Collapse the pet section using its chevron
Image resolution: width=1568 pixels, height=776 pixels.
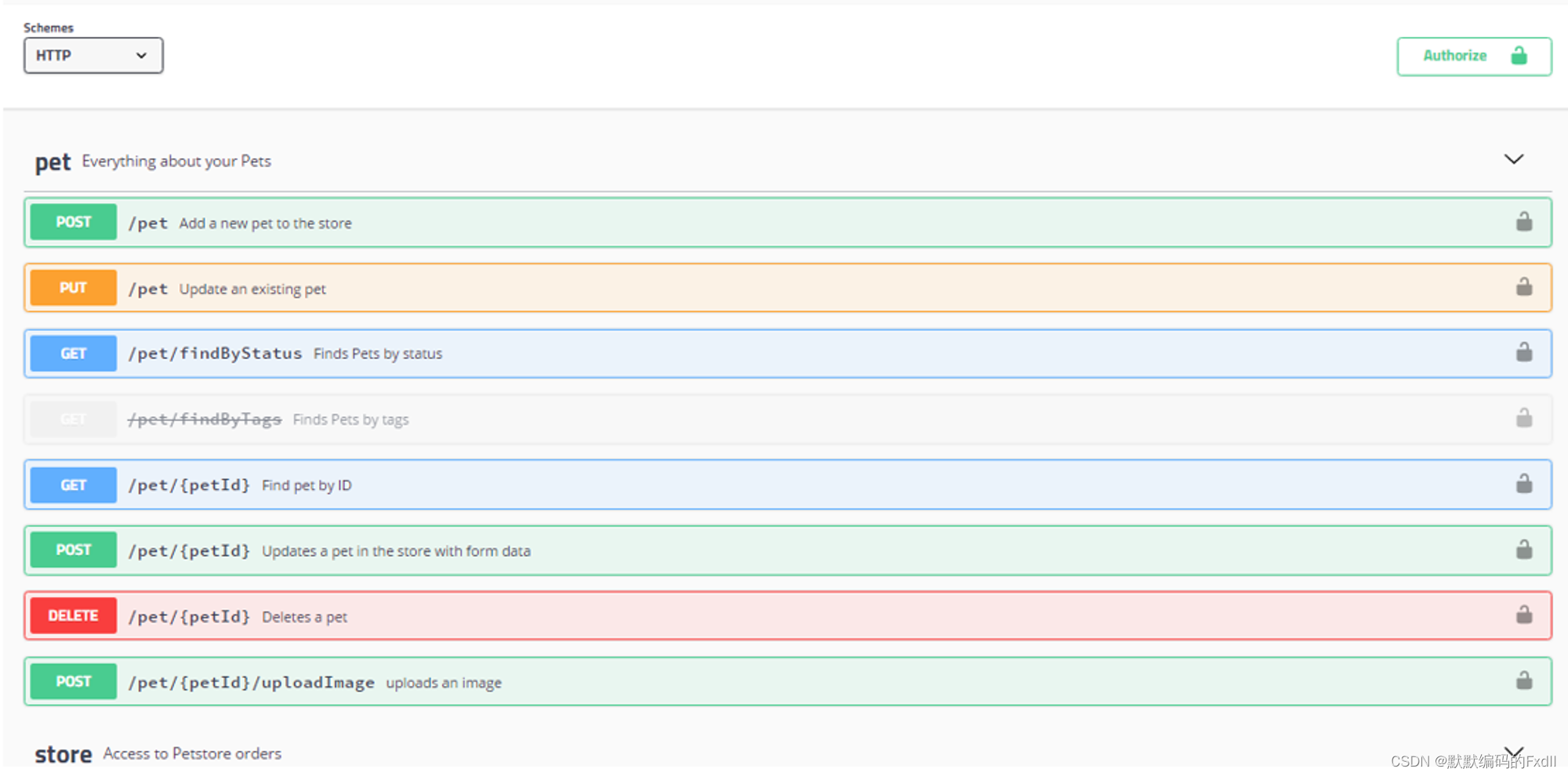[x=1513, y=159]
